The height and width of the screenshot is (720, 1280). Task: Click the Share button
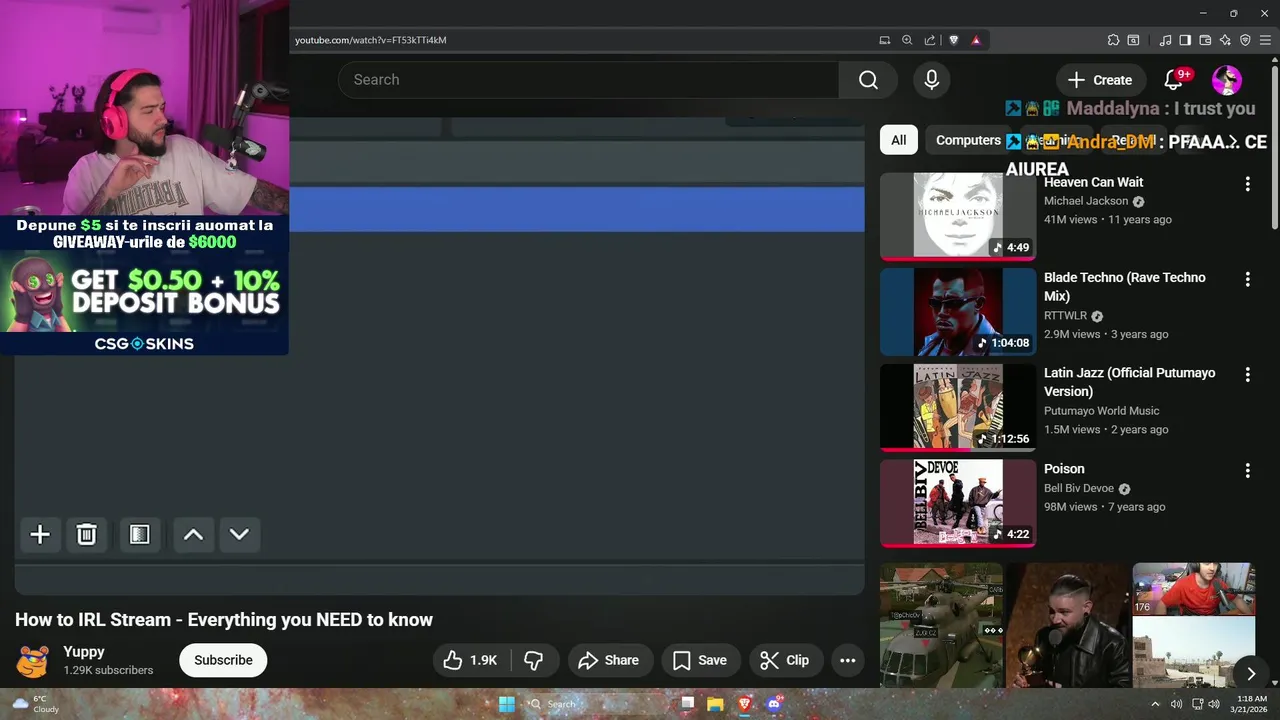[608, 660]
